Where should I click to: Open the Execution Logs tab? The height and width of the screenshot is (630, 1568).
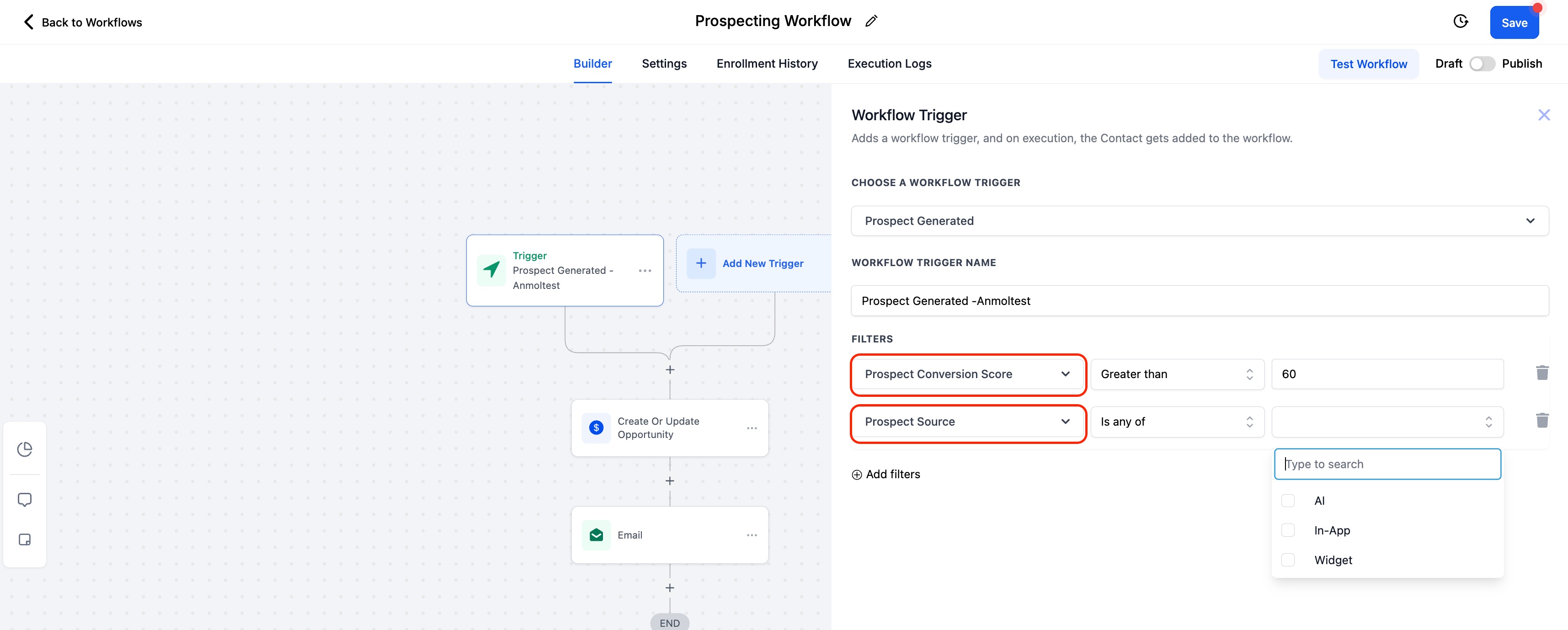pyautogui.click(x=889, y=64)
